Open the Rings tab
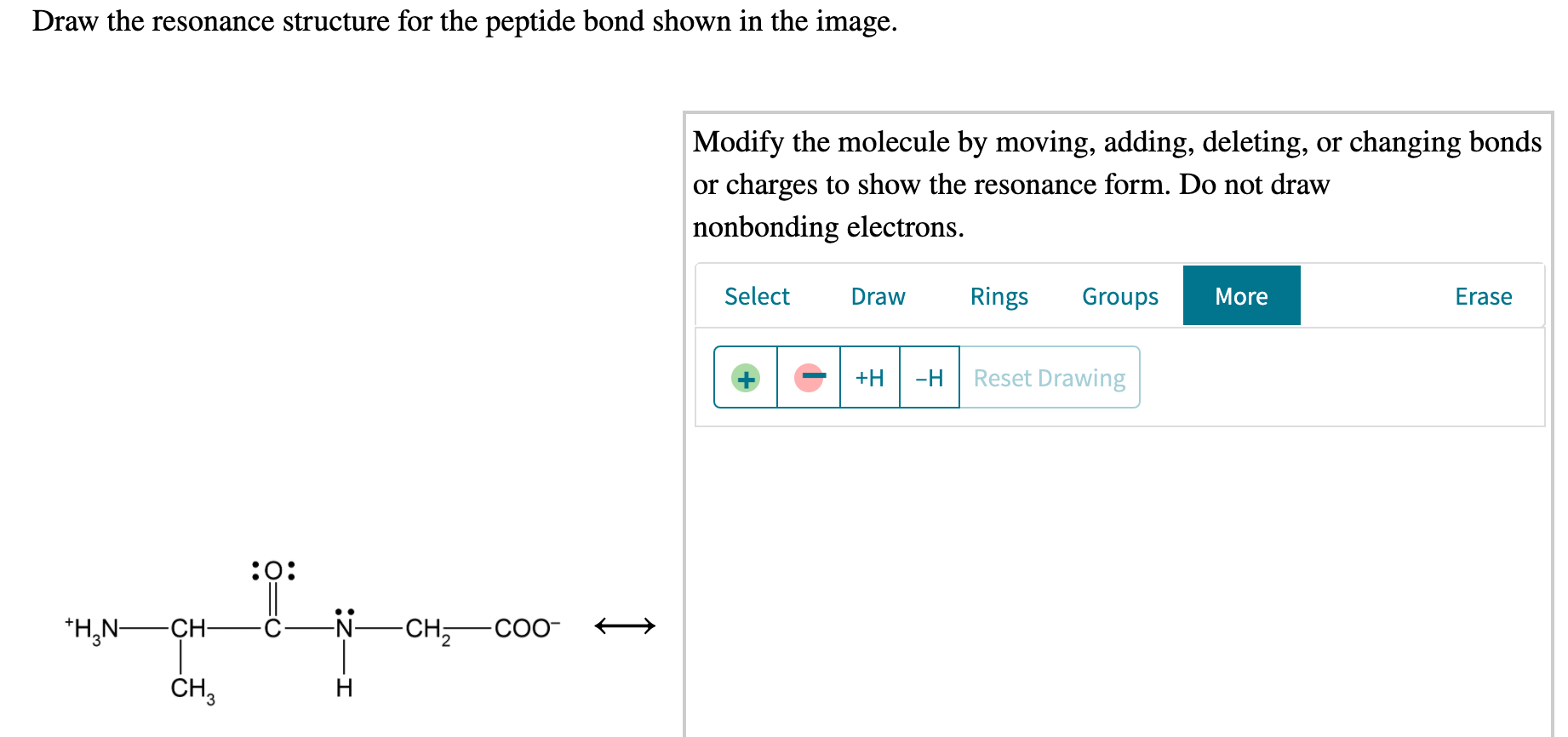 (999, 295)
